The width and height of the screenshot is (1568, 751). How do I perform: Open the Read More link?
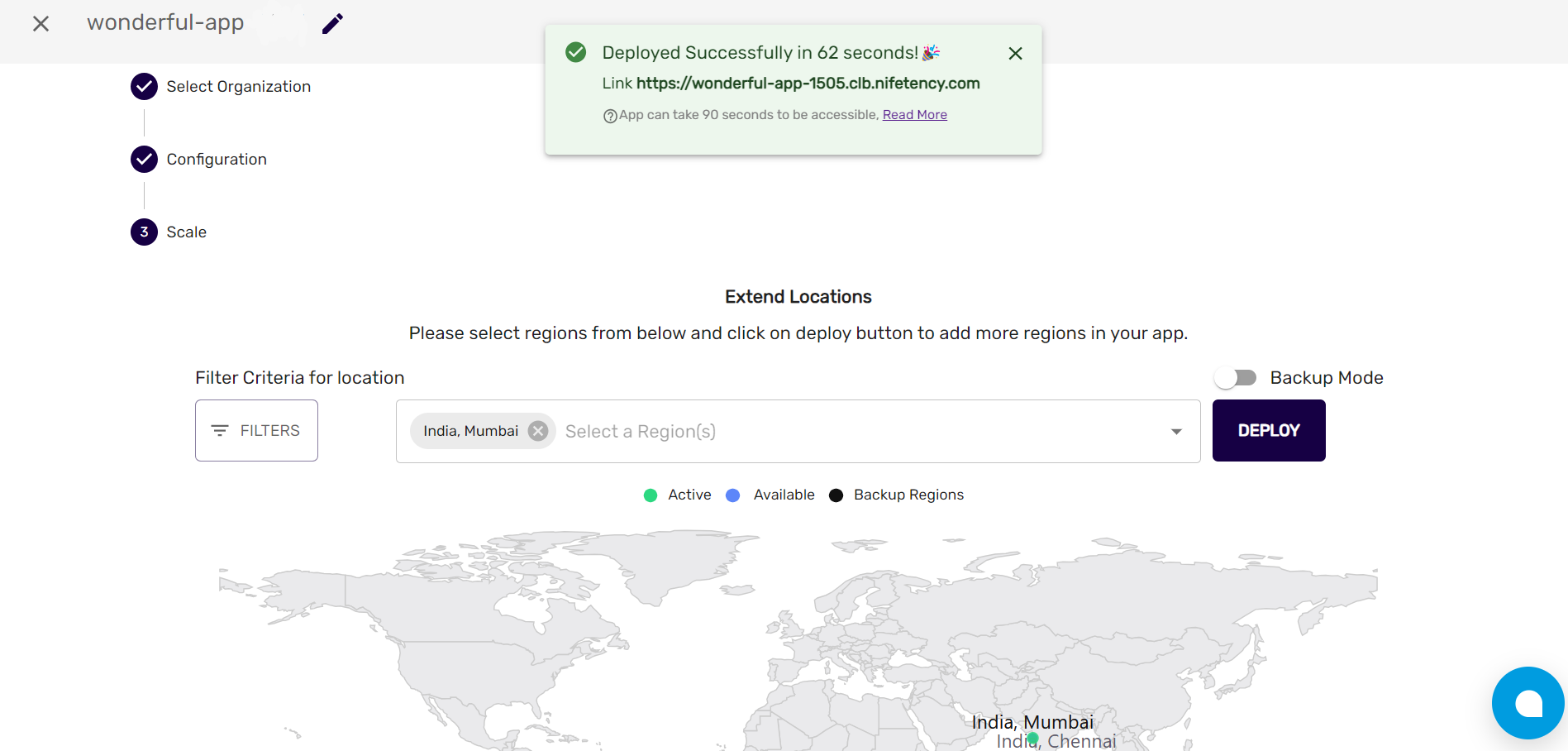tap(914, 114)
